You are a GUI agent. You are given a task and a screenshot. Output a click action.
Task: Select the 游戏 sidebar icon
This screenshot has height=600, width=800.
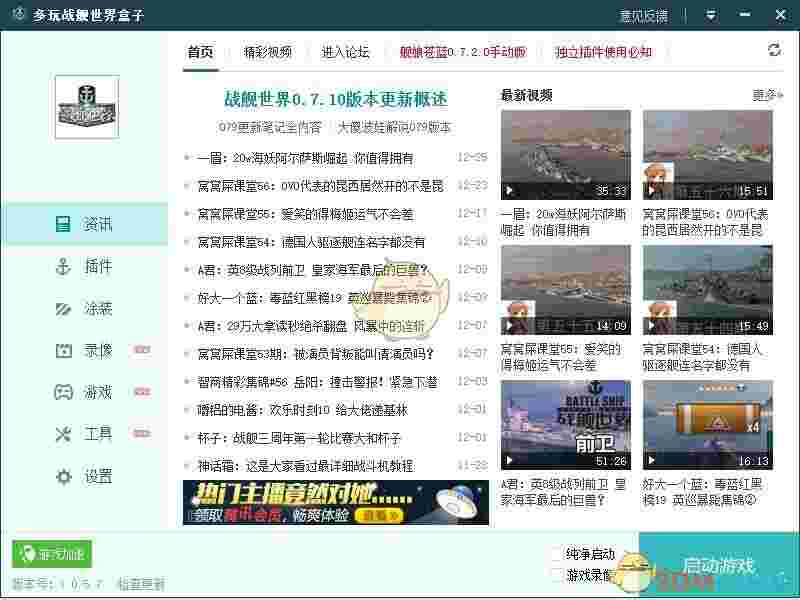pyautogui.click(x=62, y=392)
